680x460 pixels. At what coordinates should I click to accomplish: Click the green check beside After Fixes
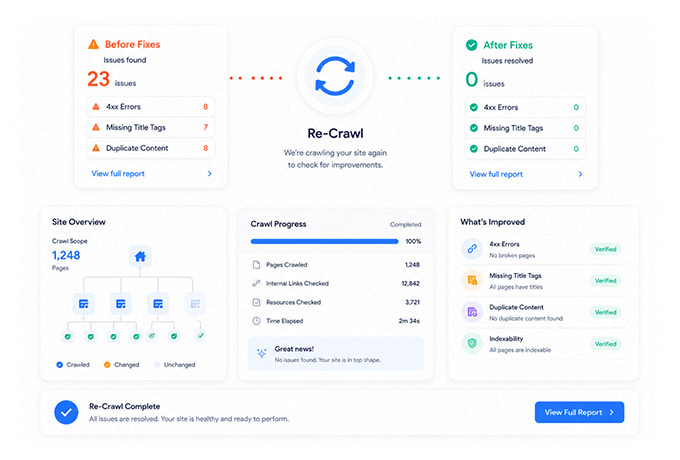pos(471,45)
